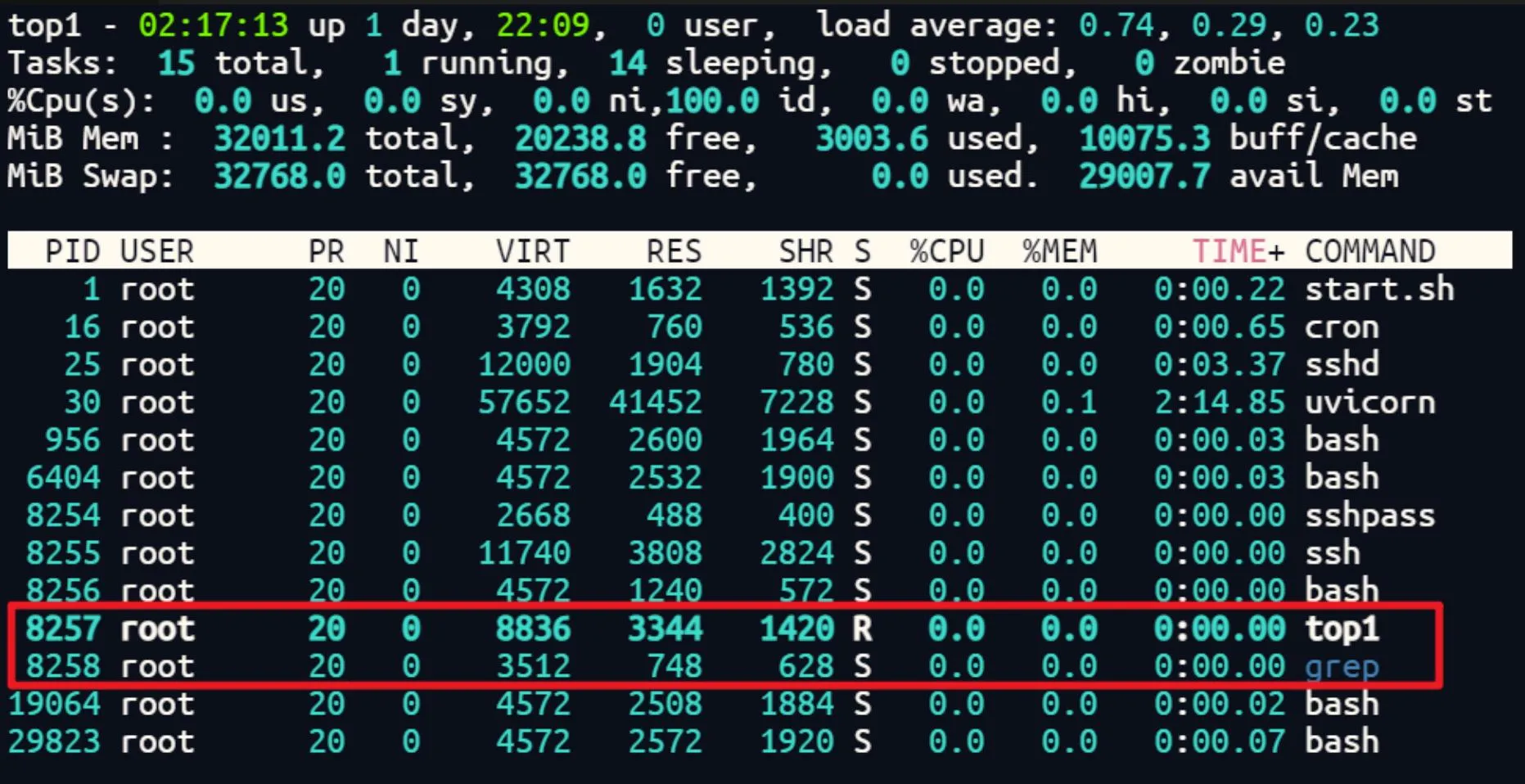This screenshot has width=1525, height=784.
Task: Click the %CPU column header
Action: 946,251
